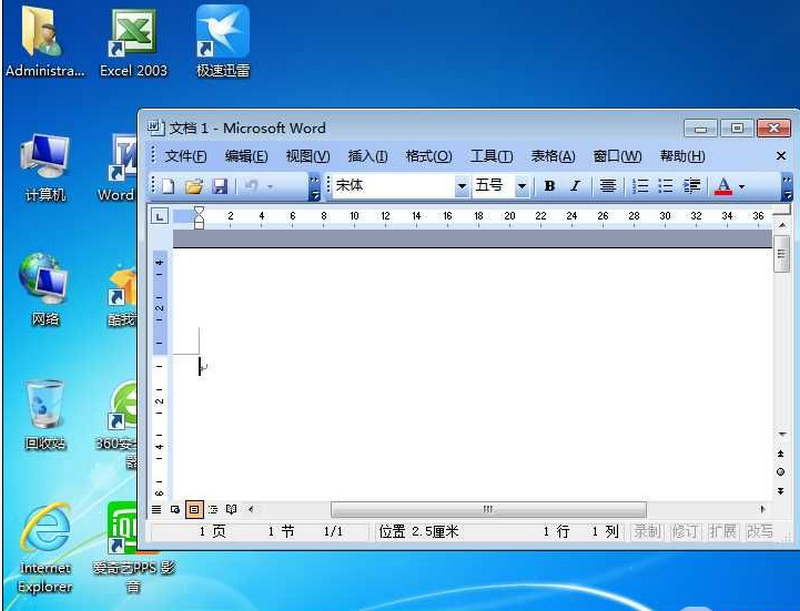Viewport: 800px width, 611px height.
Task: Open the 窗口(W) menu
Action: coord(617,156)
